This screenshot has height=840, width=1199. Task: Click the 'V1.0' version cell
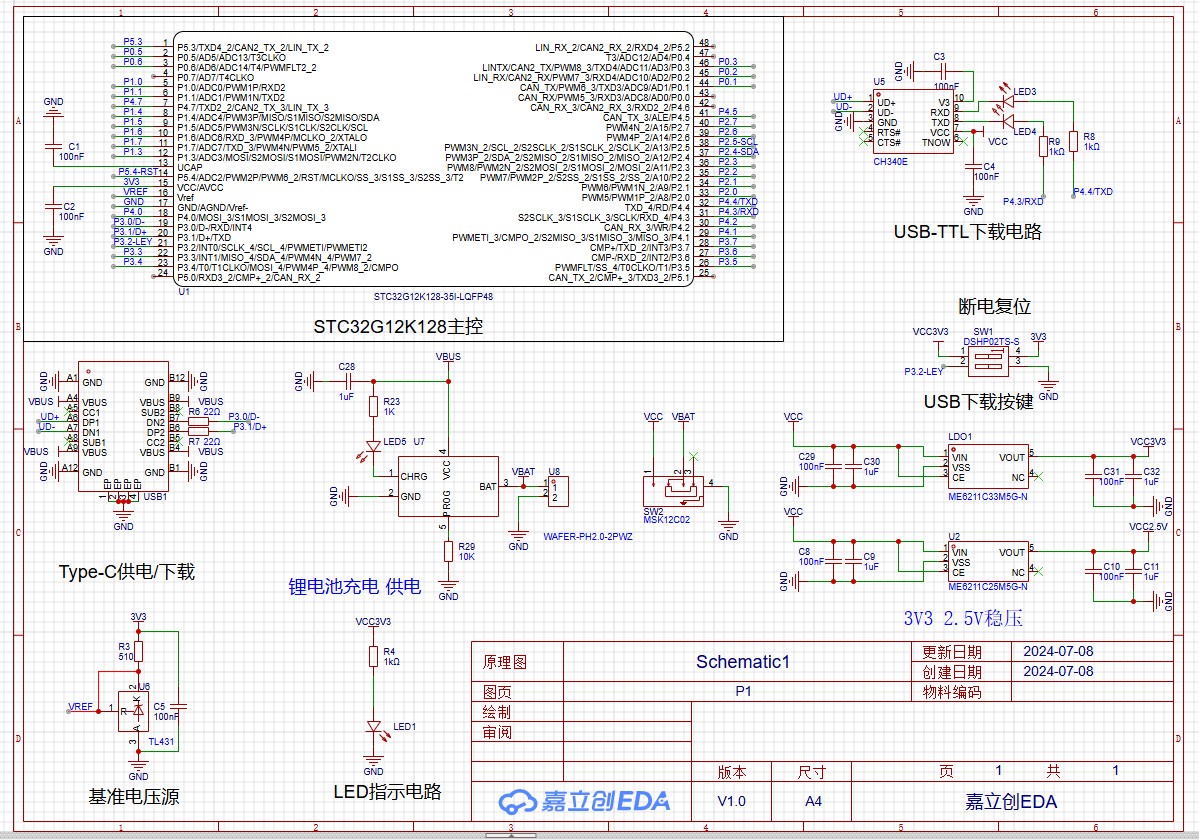point(731,801)
